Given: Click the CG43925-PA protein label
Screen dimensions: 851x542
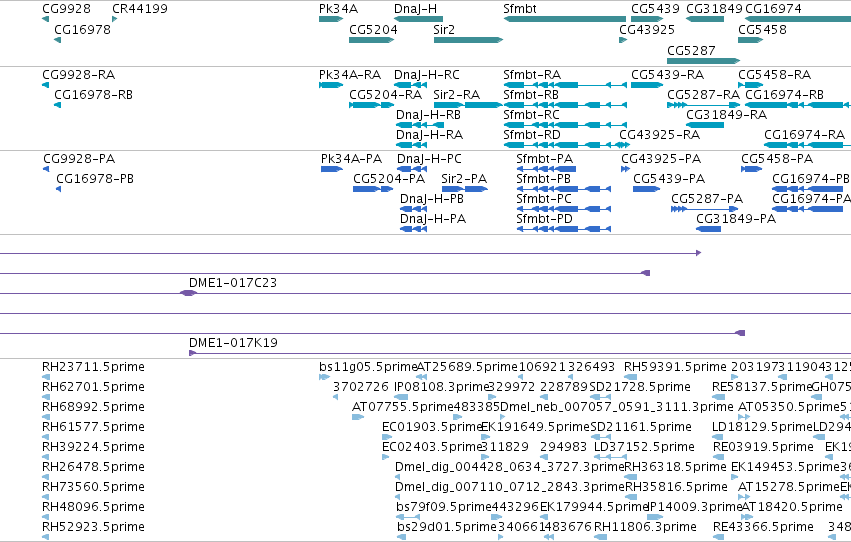Looking at the screenshot, I should click(661, 158).
